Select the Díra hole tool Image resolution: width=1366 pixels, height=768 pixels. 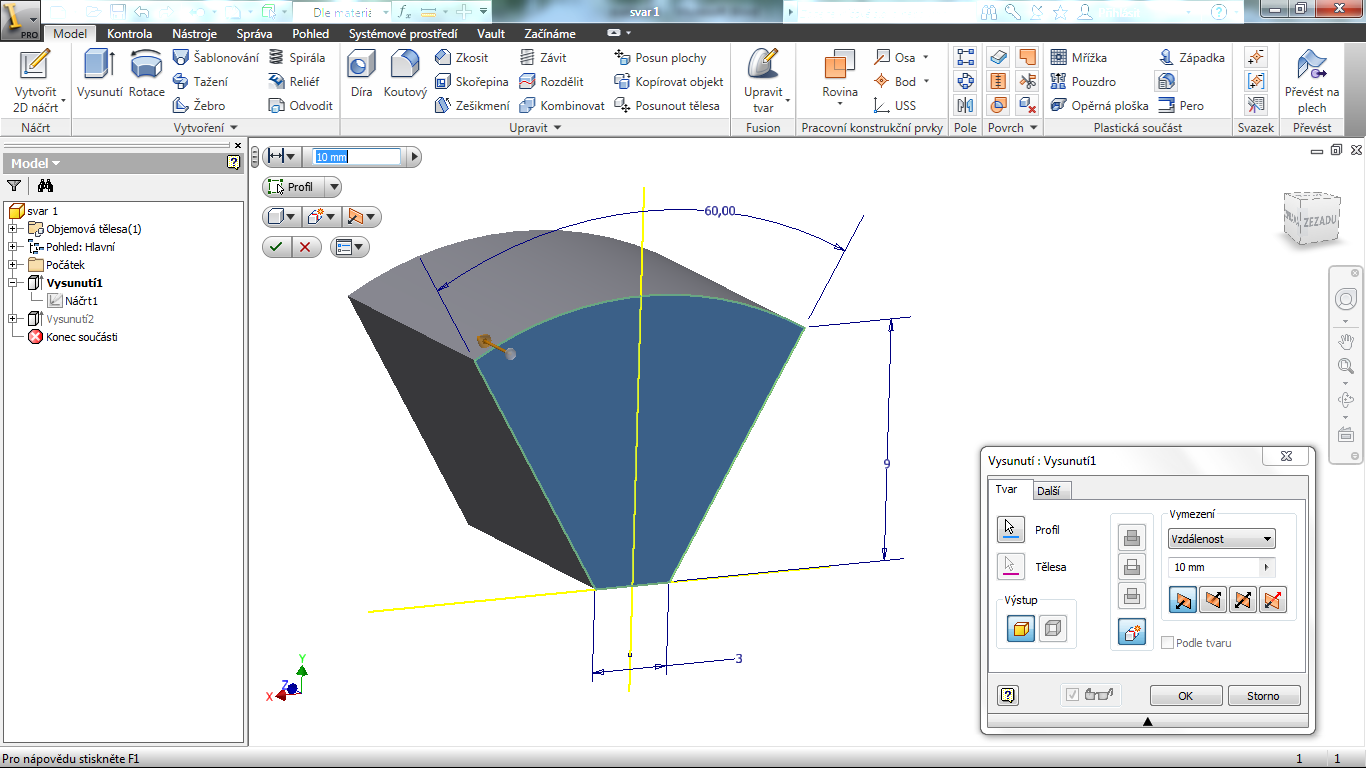point(361,73)
